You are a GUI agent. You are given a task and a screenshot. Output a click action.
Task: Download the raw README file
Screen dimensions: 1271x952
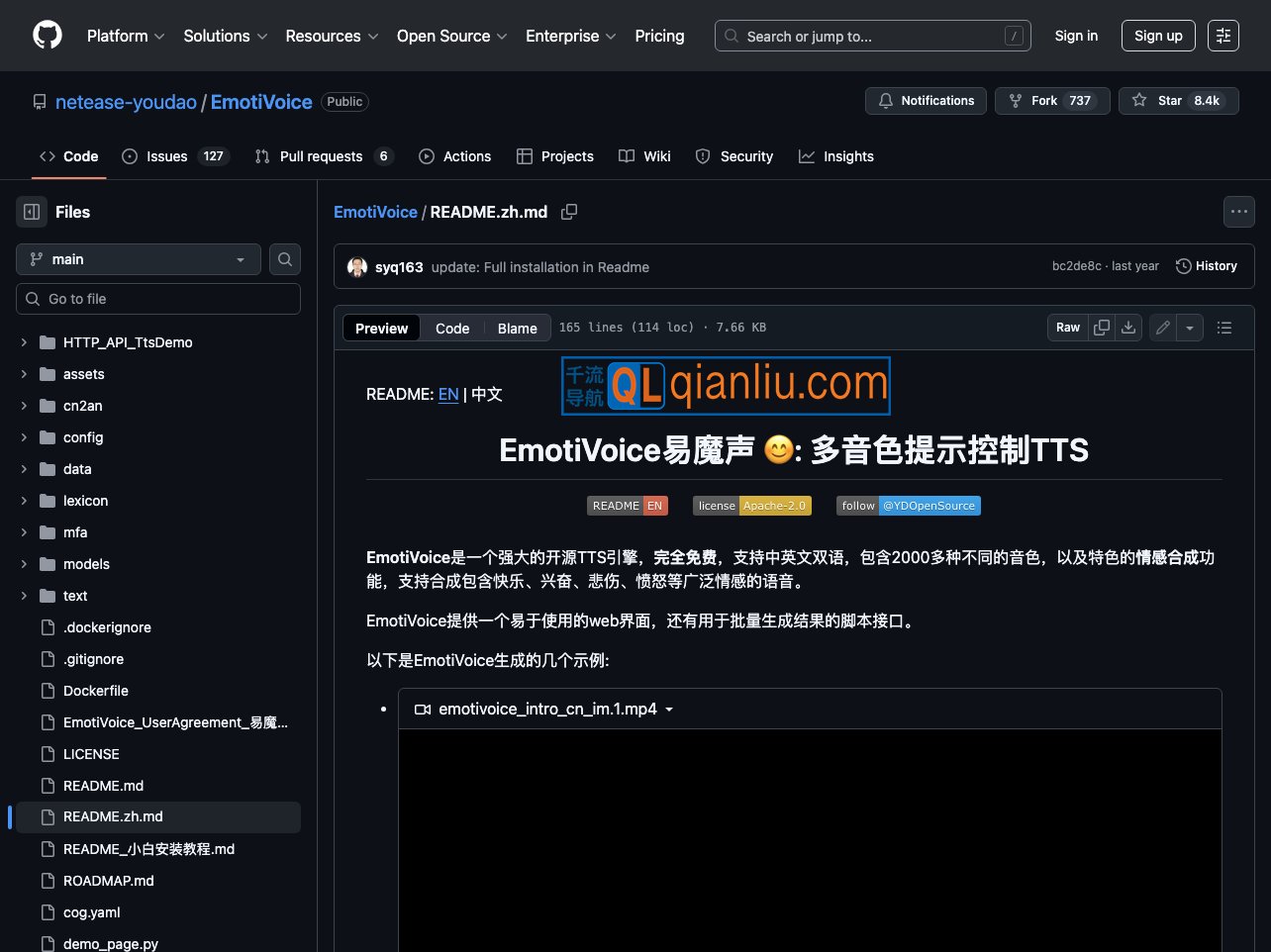1128,327
